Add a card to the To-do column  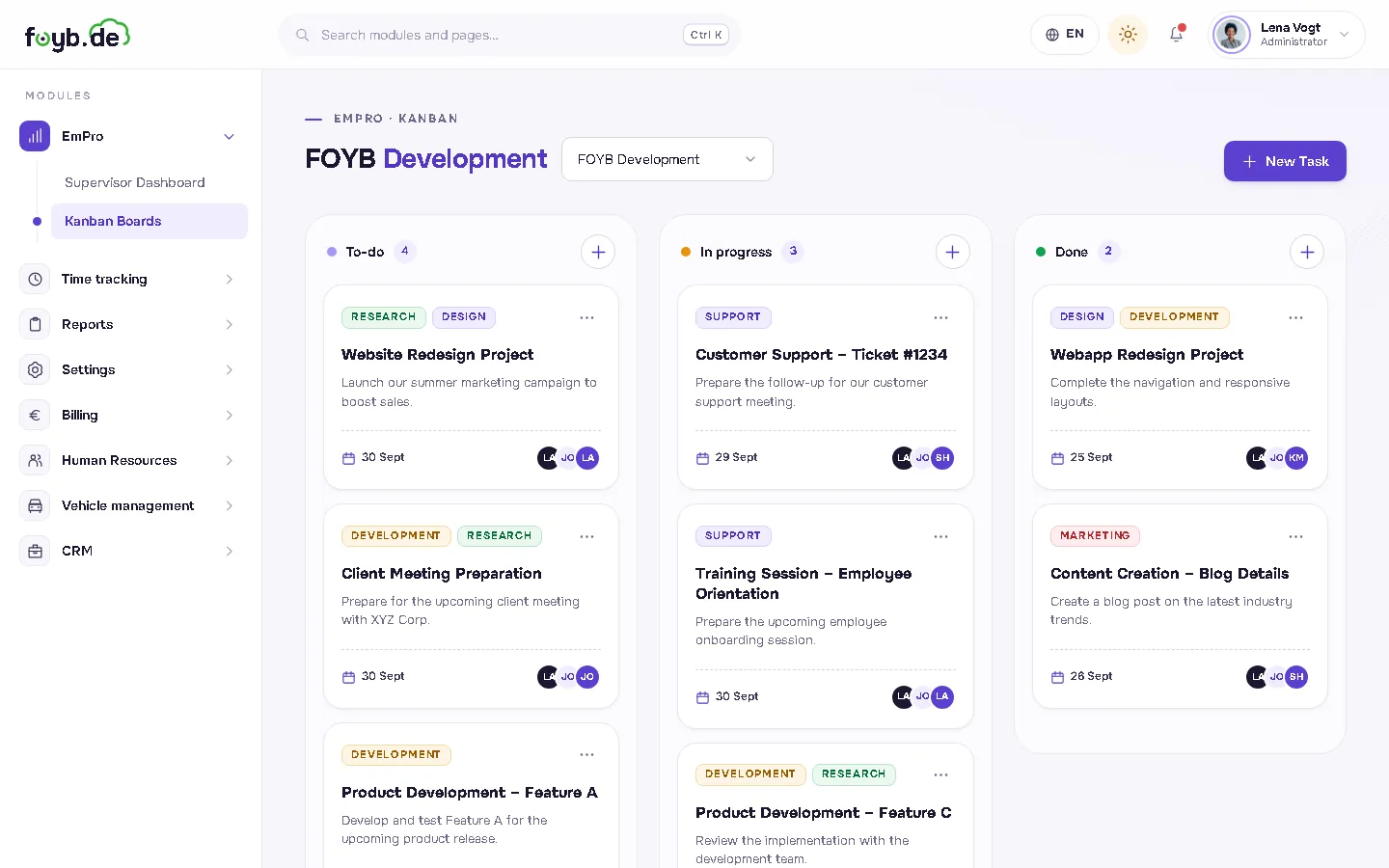pos(598,252)
